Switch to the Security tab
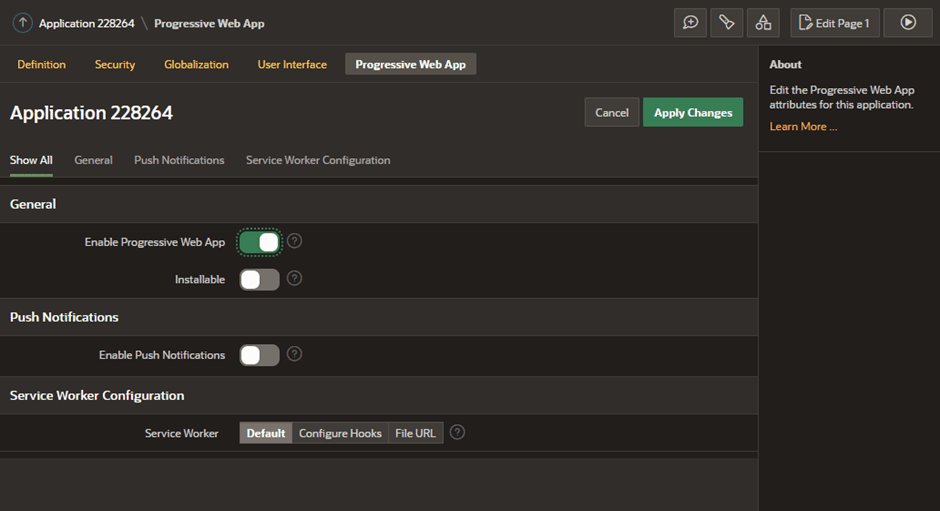 (x=115, y=64)
